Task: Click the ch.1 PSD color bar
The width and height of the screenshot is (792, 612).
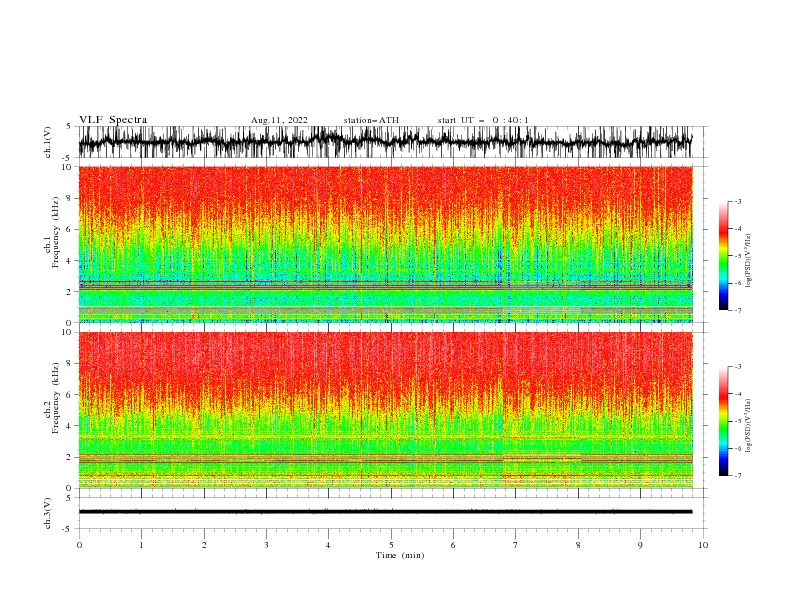Action: coord(723,256)
